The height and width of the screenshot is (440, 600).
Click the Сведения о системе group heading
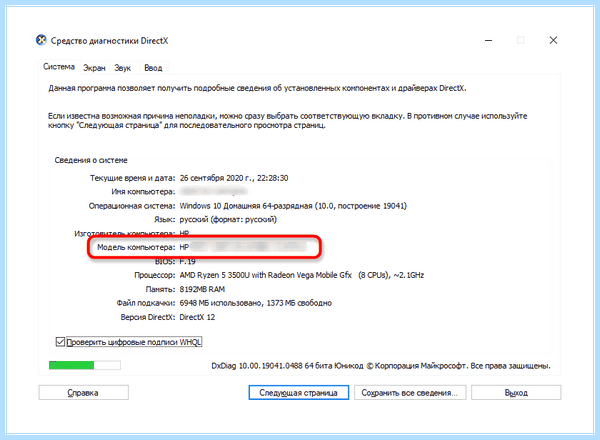[91, 160]
